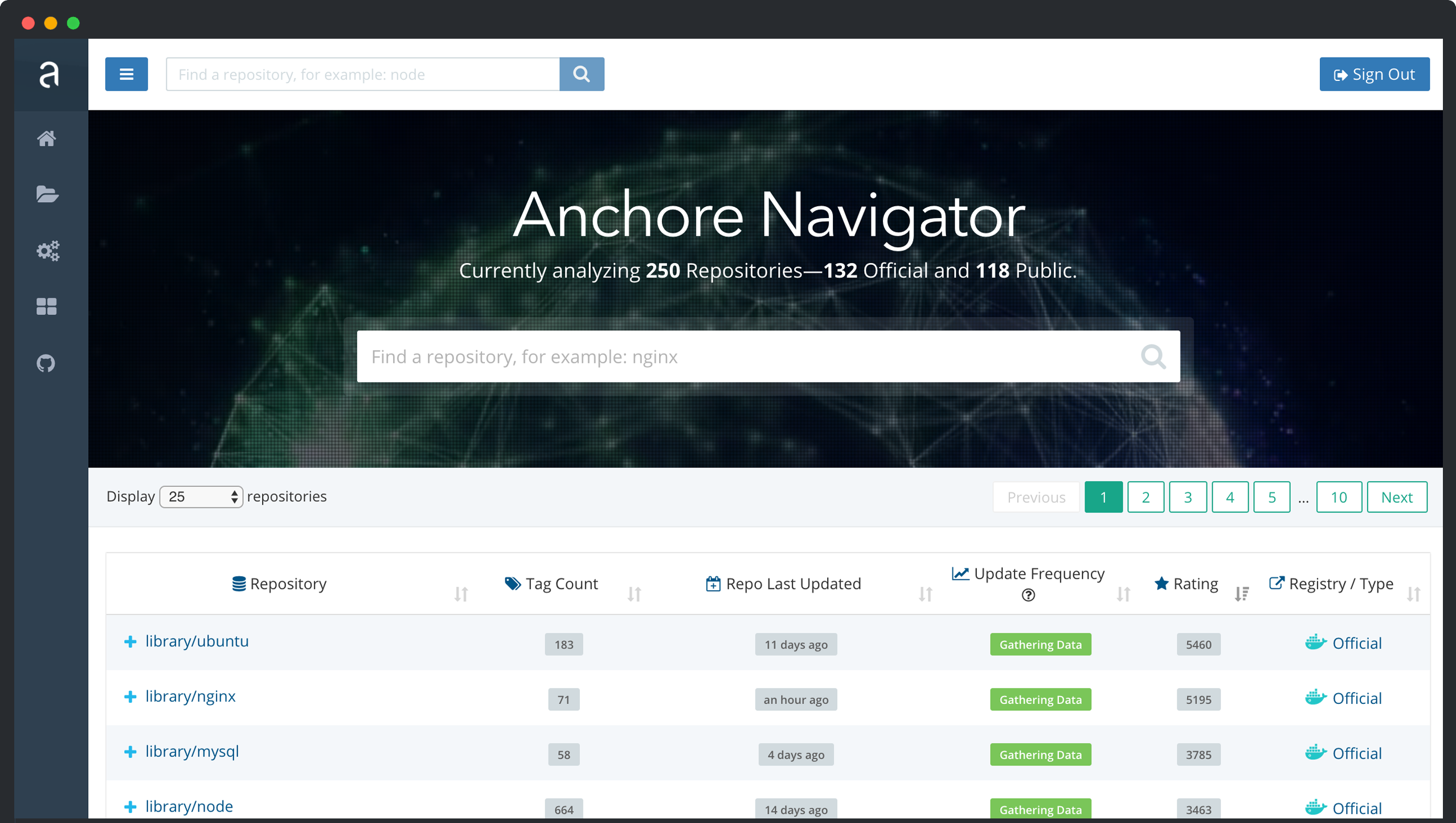
Task: Click the Official link for library/ubuntu
Action: click(1357, 643)
